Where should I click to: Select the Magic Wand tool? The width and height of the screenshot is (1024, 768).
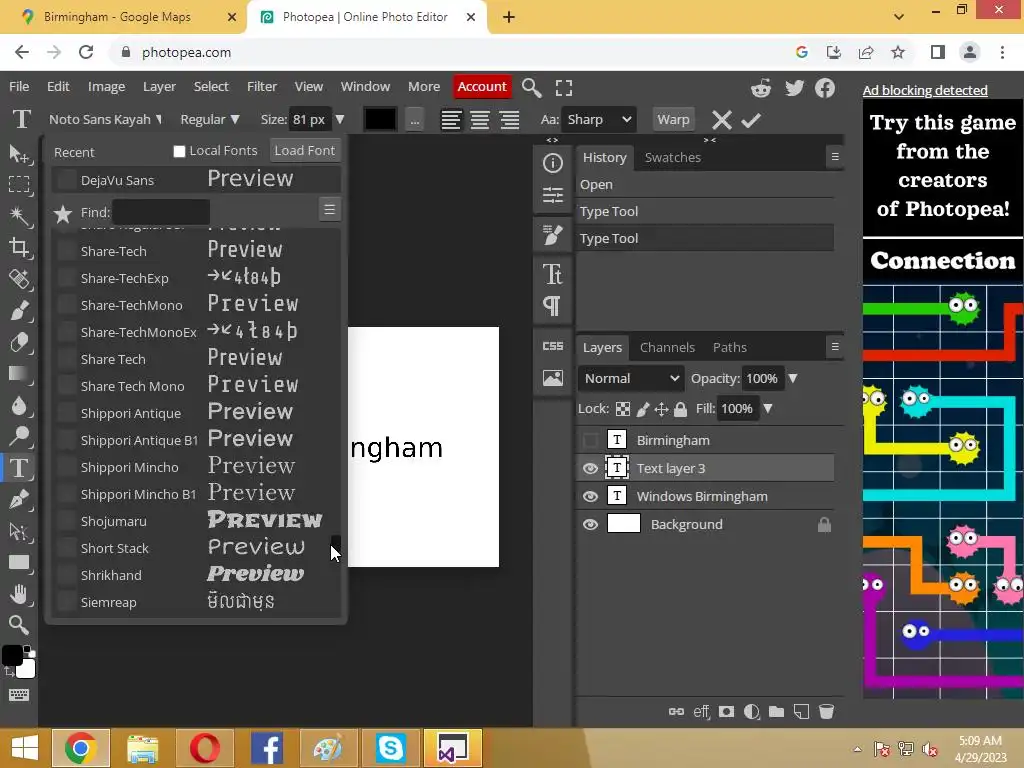(x=19, y=216)
